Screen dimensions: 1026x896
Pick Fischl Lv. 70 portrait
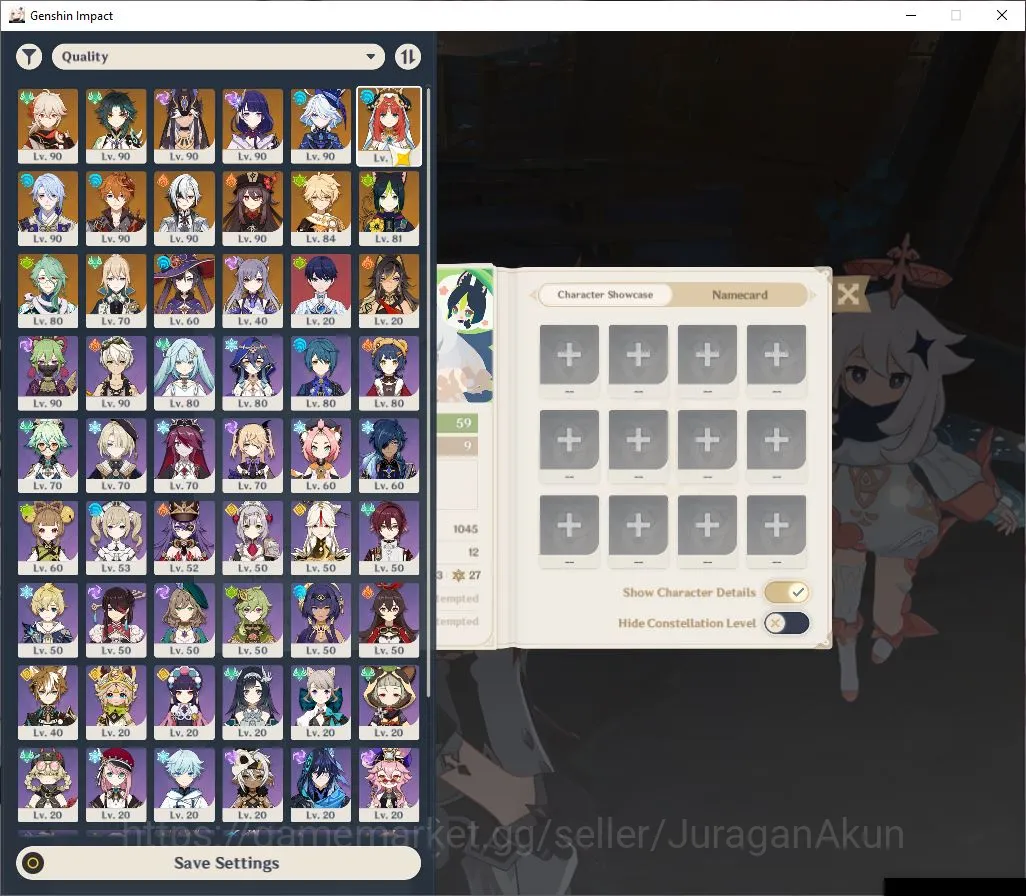point(253,456)
